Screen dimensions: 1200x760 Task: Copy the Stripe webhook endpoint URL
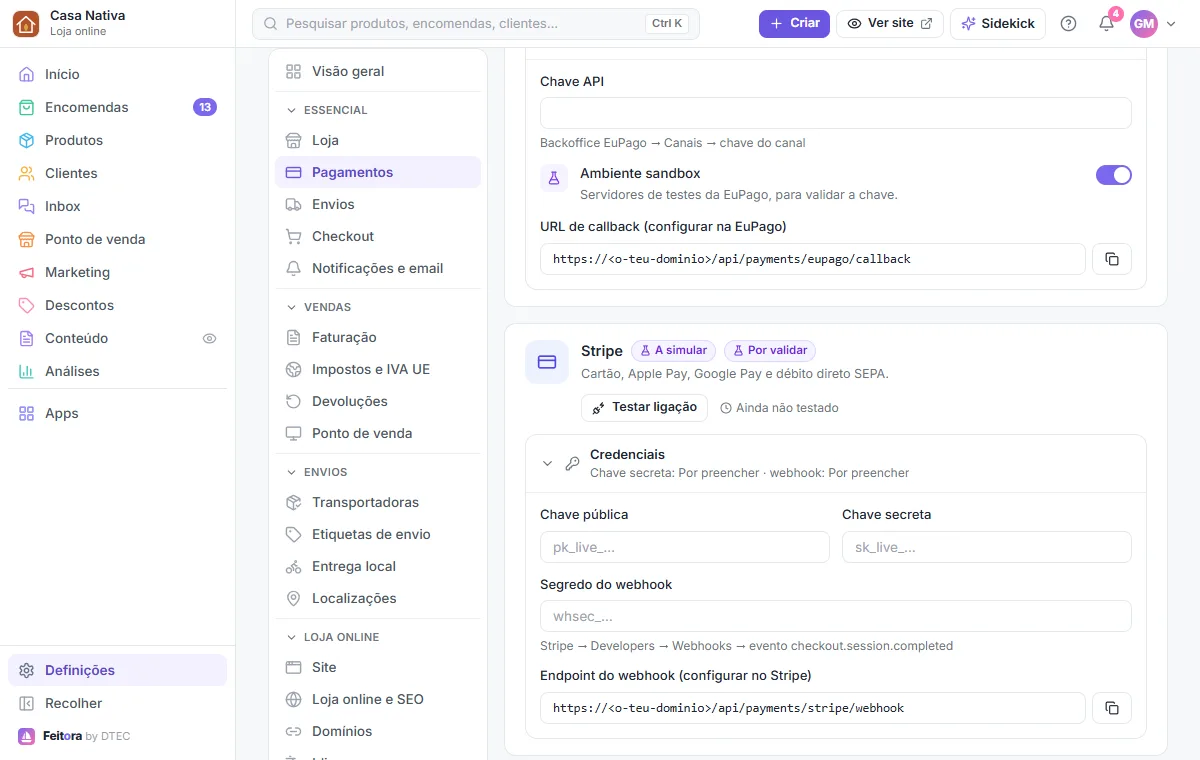pos(1112,708)
